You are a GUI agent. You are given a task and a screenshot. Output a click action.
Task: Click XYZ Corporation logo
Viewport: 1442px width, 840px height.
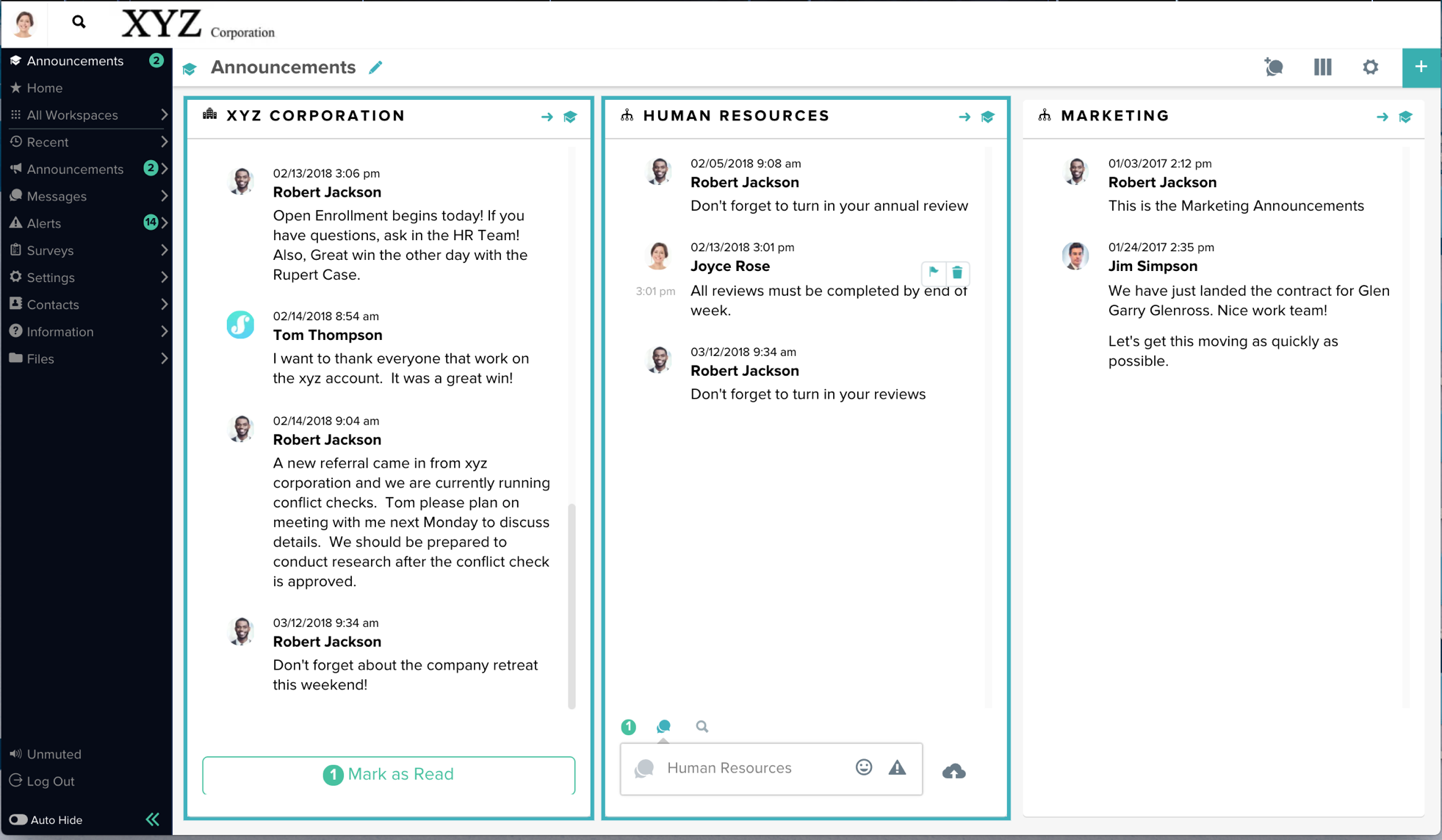point(198,24)
